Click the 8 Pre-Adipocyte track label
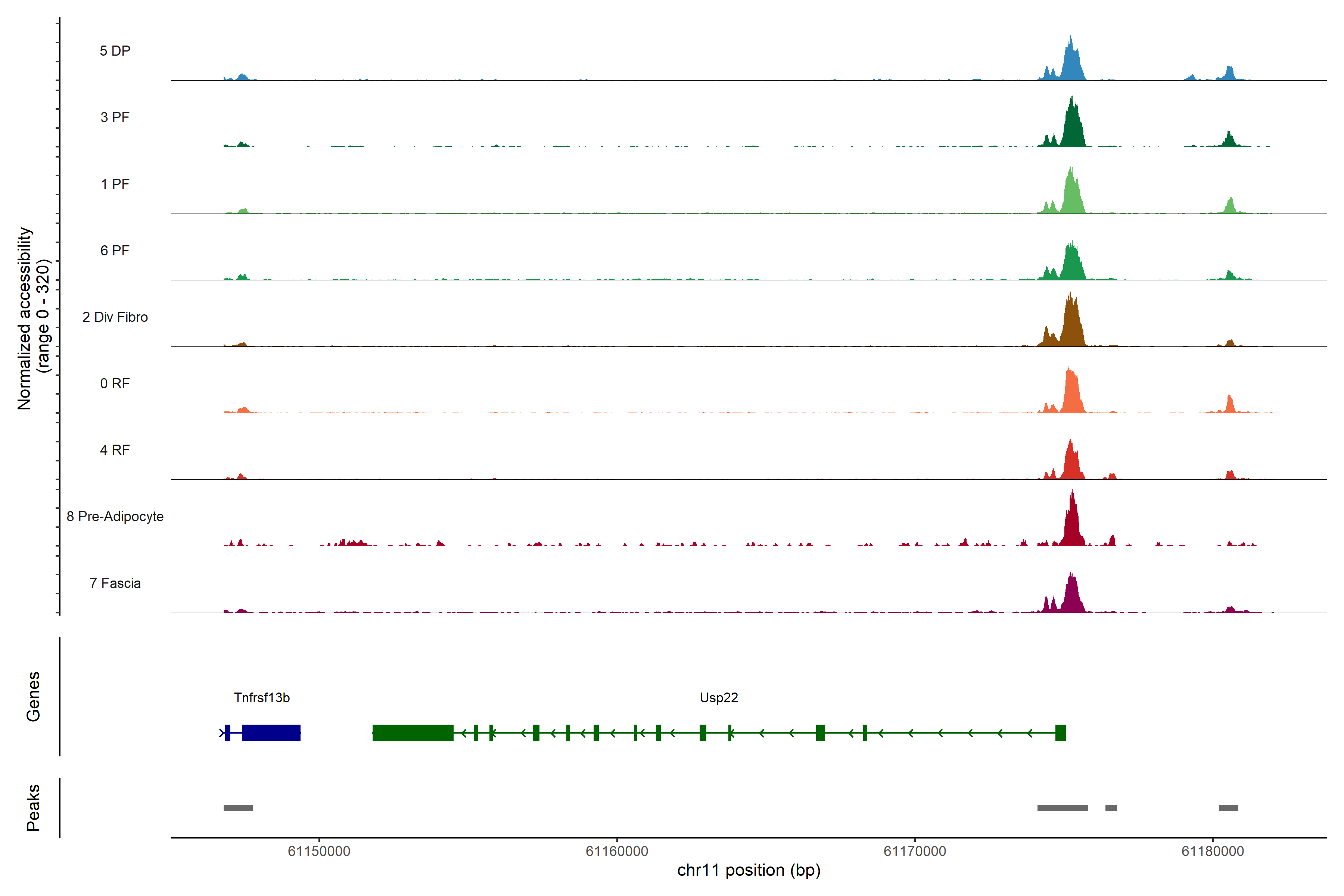The image size is (1344, 896). pos(115,517)
